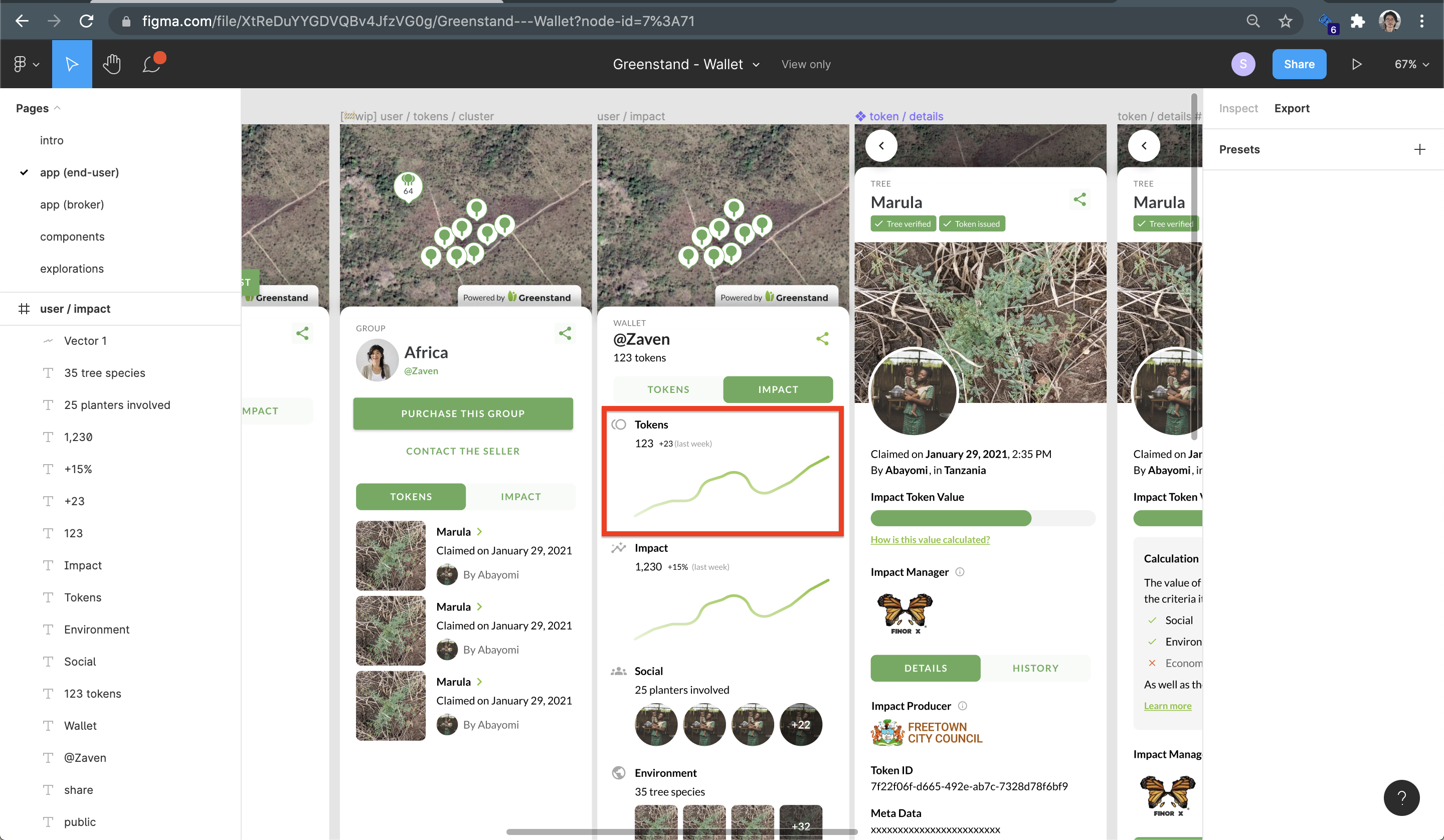Viewport: 1444px width, 840px height.
Task: Open the components page
Action: tap(72, 237)
